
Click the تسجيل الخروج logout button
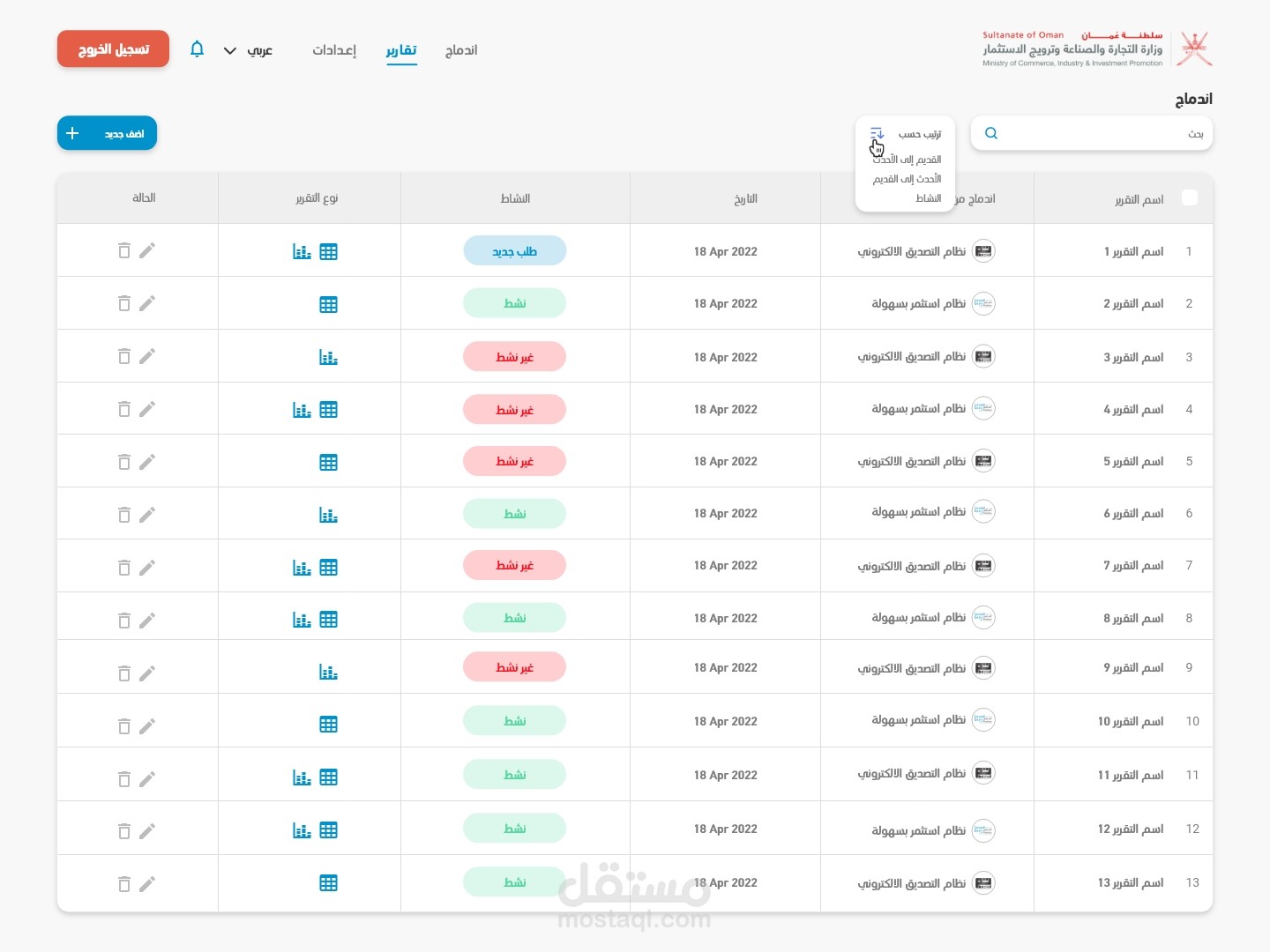pyautogui.click(x=113, y=49)
